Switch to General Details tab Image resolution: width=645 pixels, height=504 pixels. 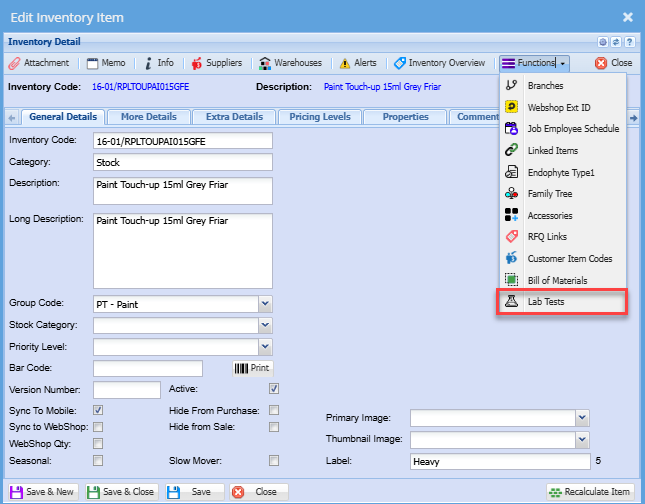(63, 117)
